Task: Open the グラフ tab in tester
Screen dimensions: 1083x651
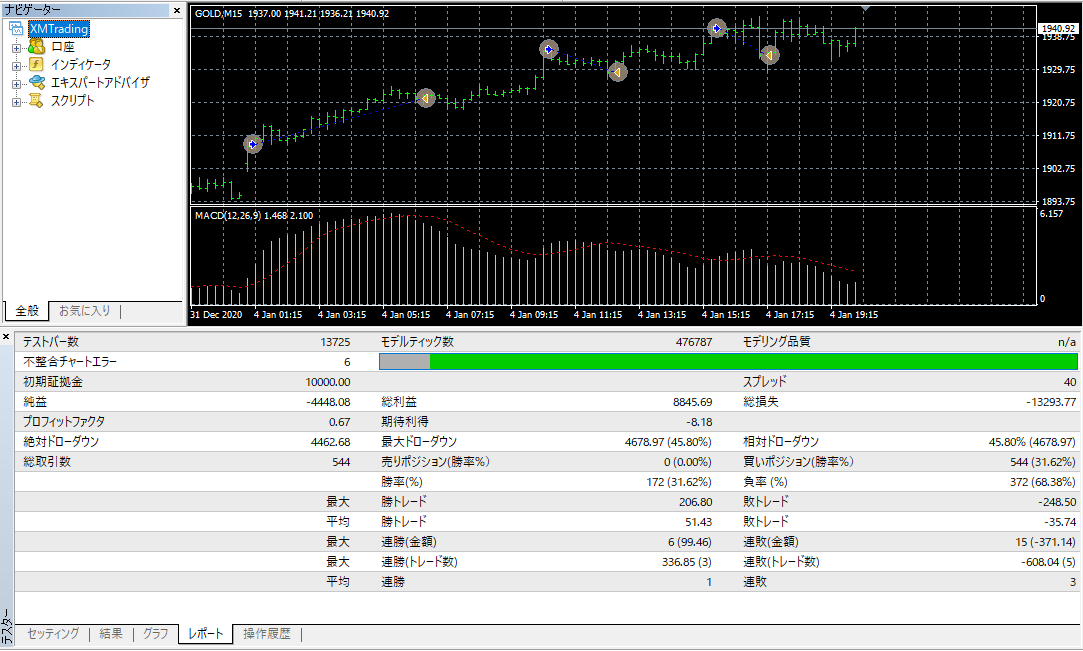Action: [x=156, y=634]
